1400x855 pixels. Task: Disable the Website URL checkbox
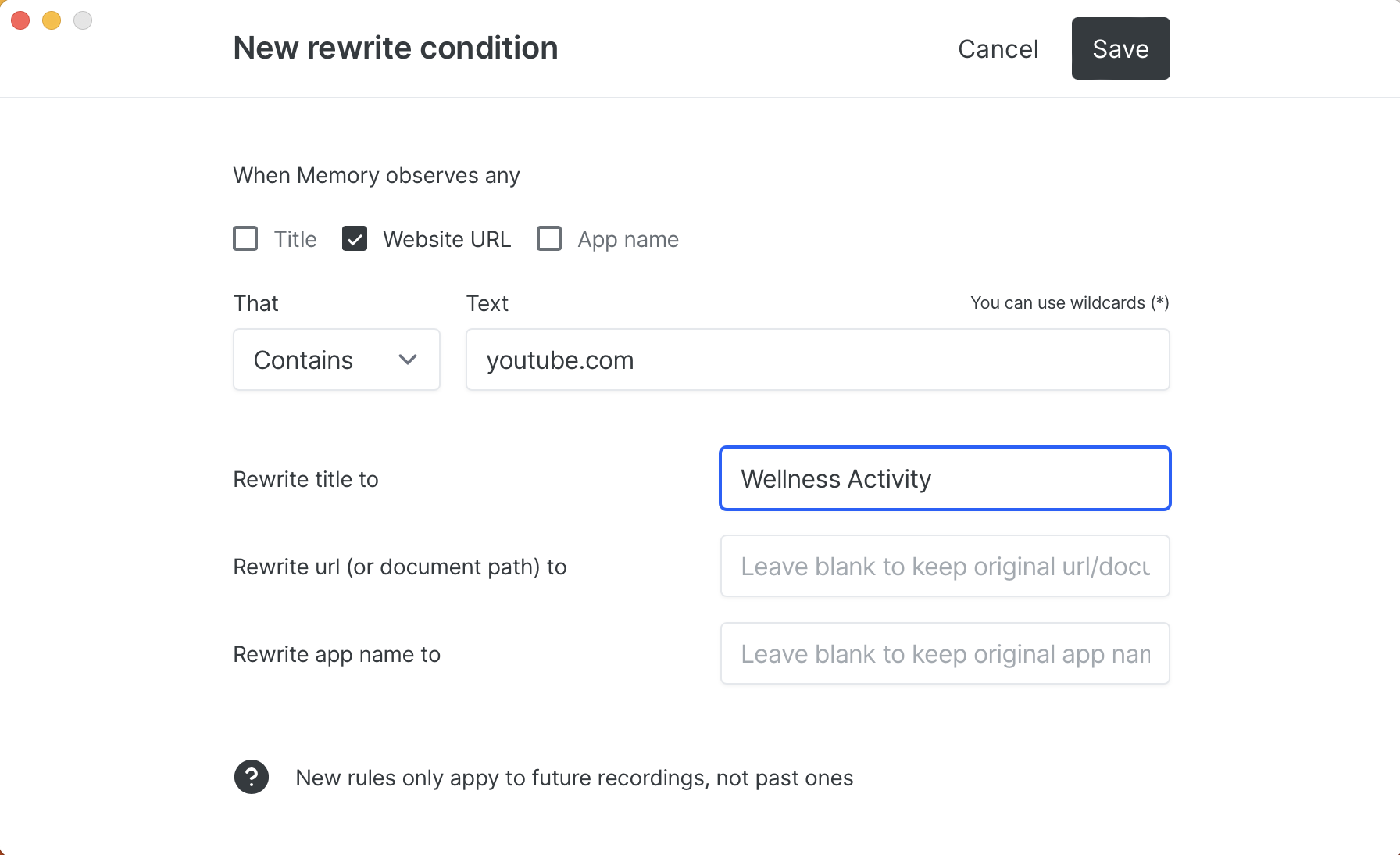click(x=354, y=239)
